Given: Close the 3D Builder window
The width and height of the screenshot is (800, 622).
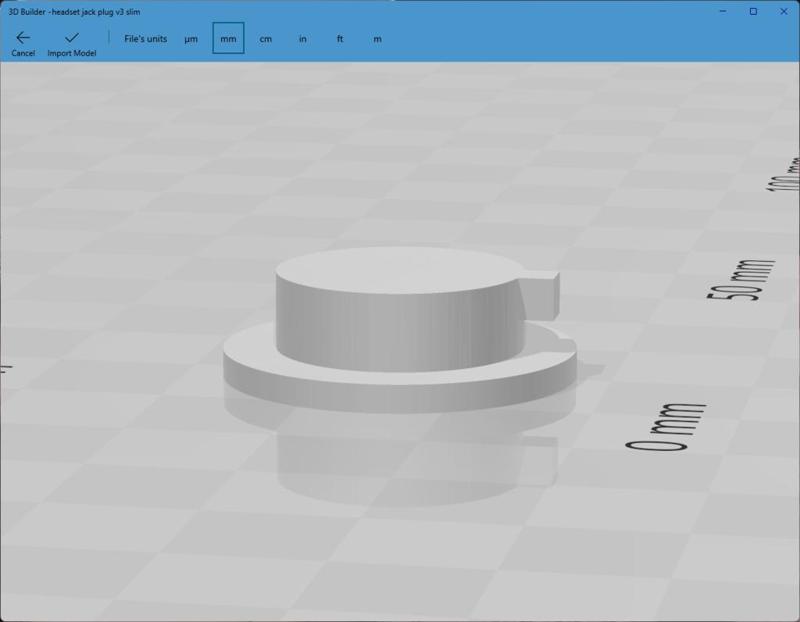Looking at the screenshot, I should [784, 11].
